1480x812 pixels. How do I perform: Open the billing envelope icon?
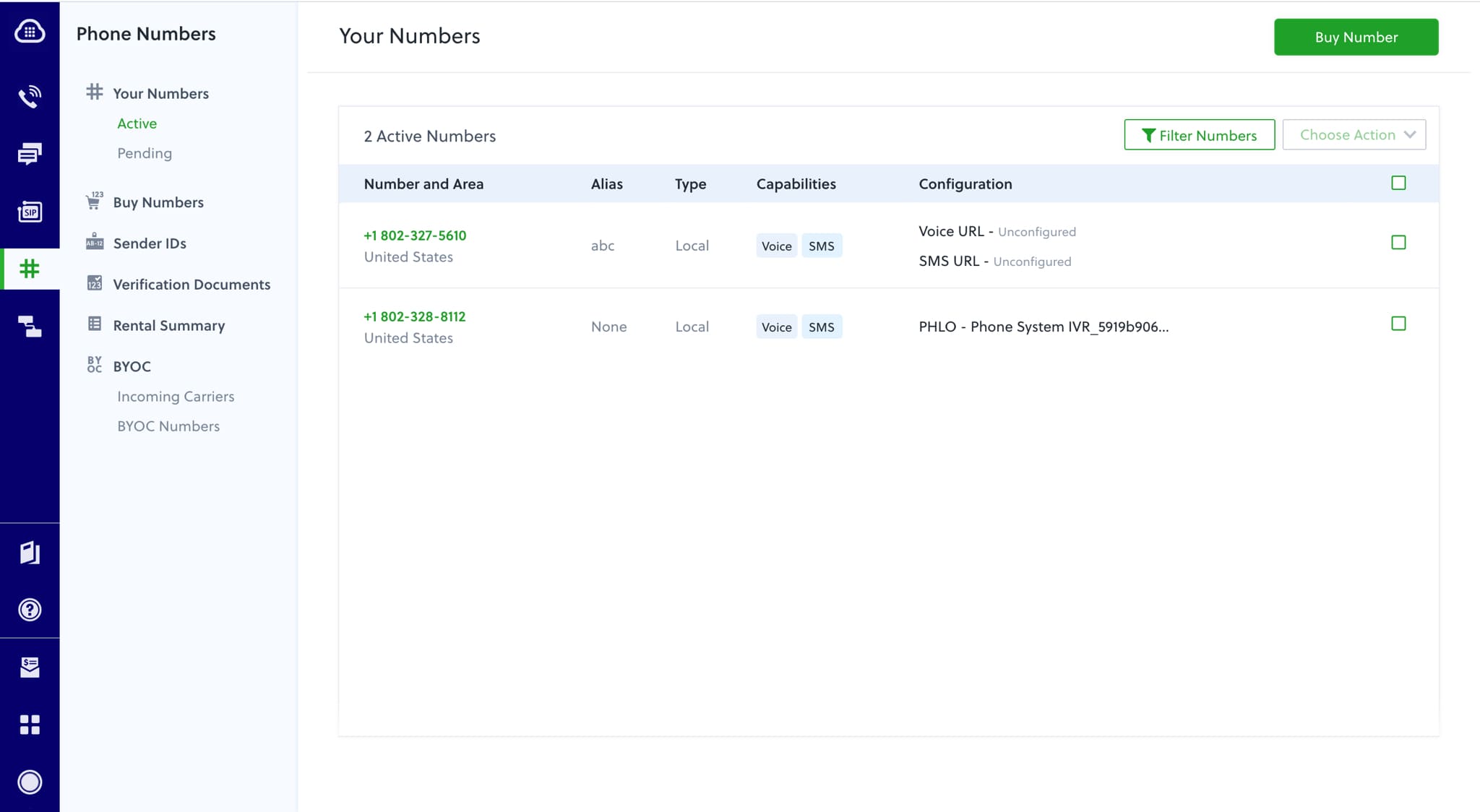point(30,667)
